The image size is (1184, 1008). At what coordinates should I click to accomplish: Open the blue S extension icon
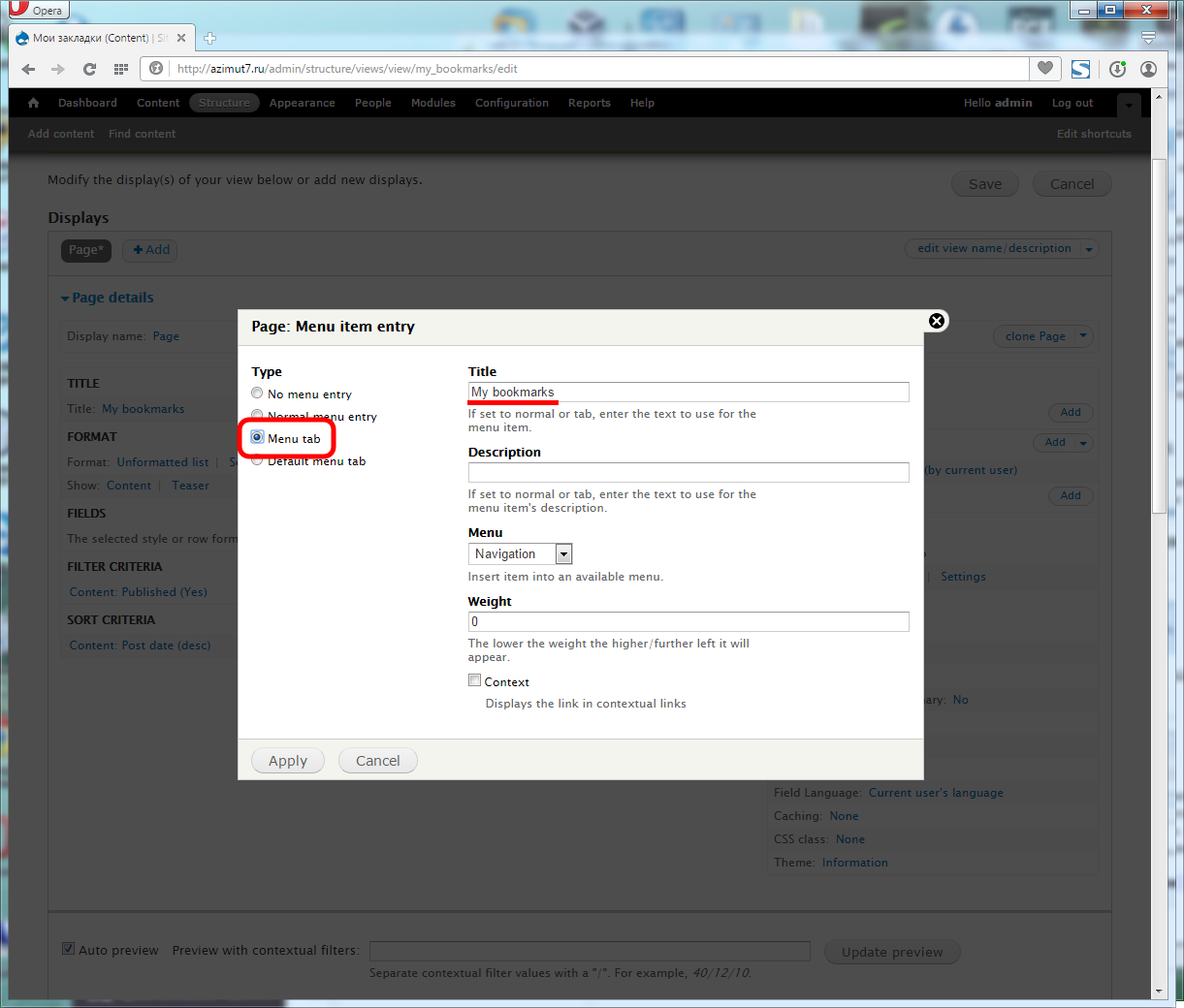[x=1080, y=69]
